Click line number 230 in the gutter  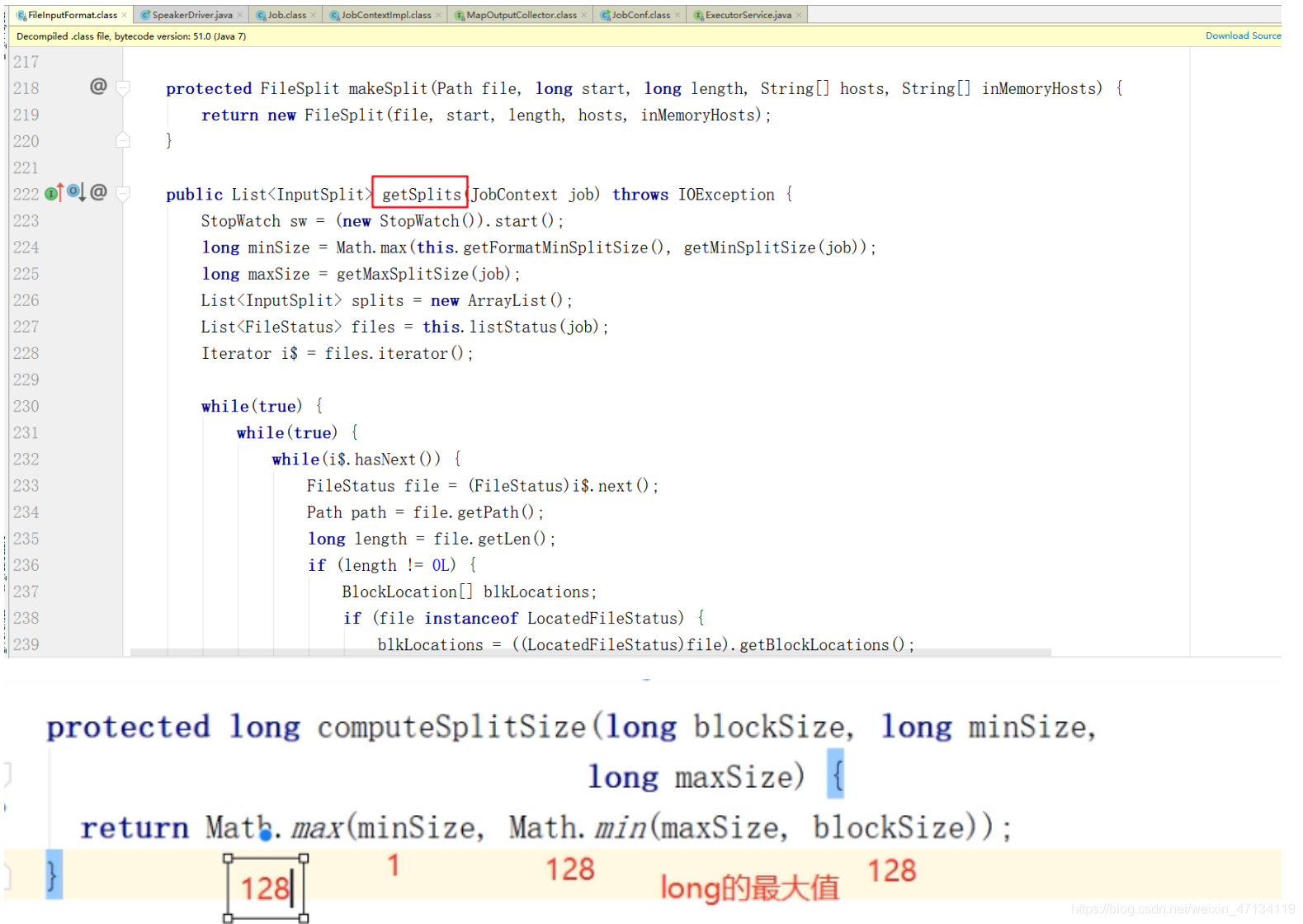tap(26, 406)
